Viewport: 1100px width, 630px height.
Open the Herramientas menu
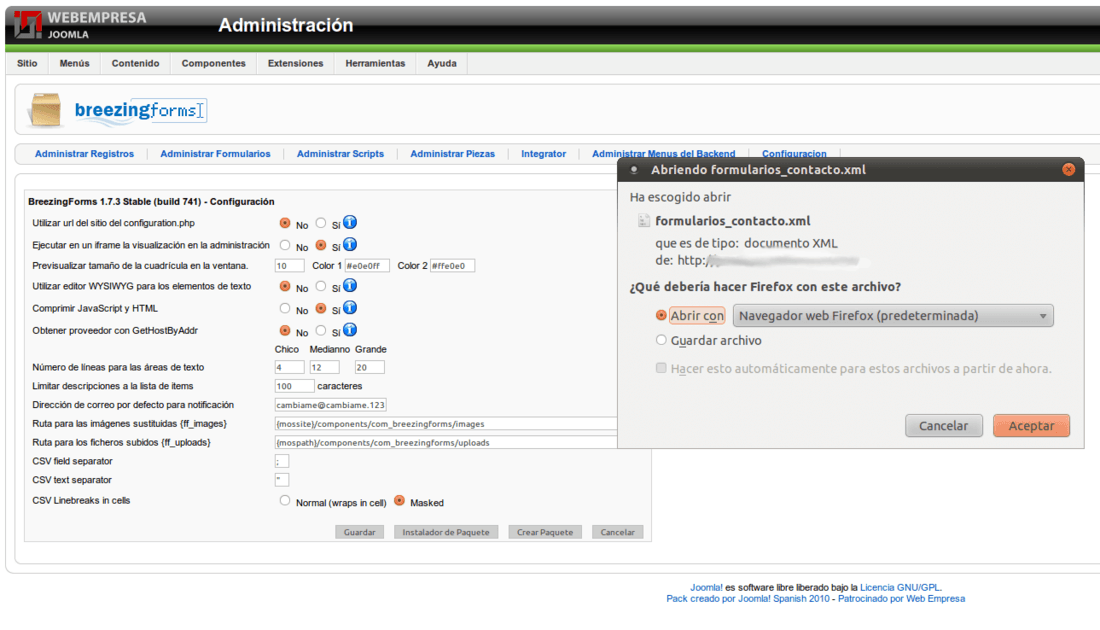(375, 63)
